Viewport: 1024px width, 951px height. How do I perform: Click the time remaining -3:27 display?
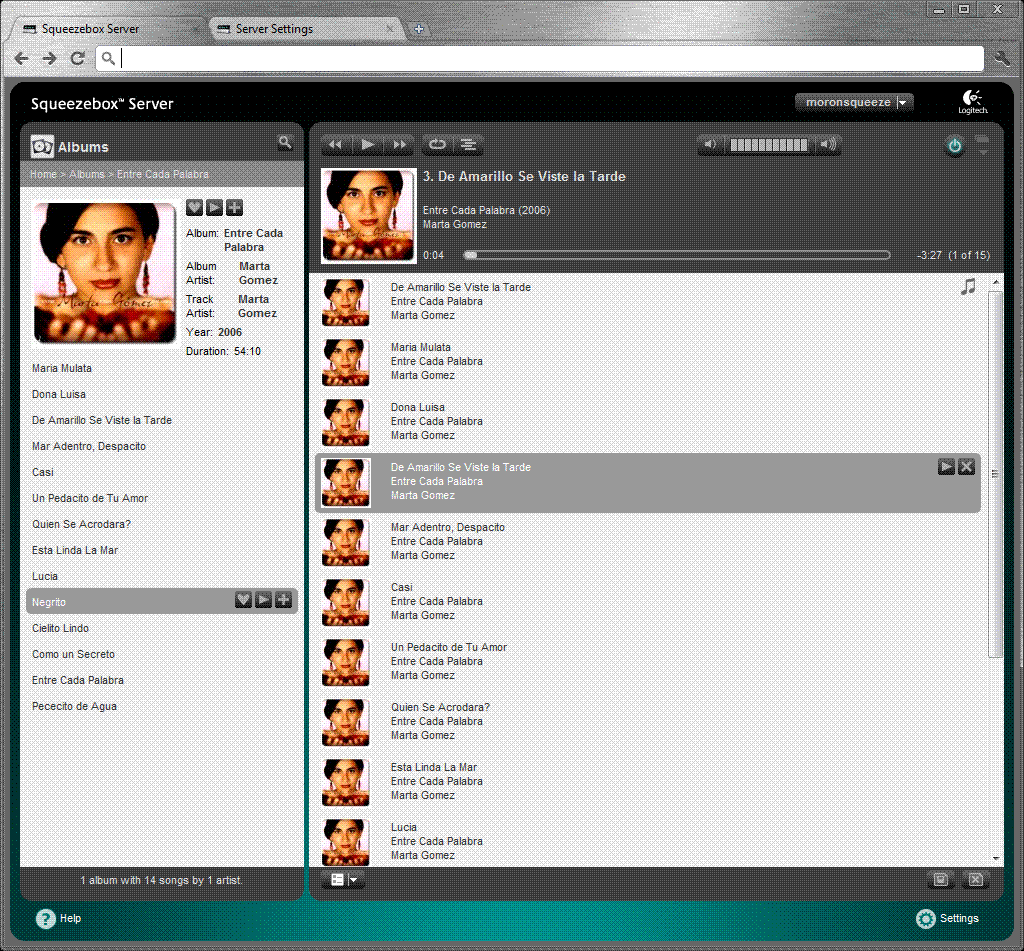click(x=929, y=255)
